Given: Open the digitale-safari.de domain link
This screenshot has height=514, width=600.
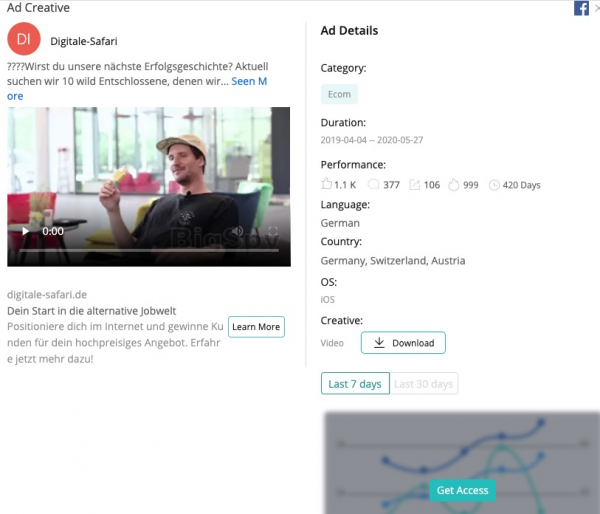Looking at the screenshot, I should [47, 295].
